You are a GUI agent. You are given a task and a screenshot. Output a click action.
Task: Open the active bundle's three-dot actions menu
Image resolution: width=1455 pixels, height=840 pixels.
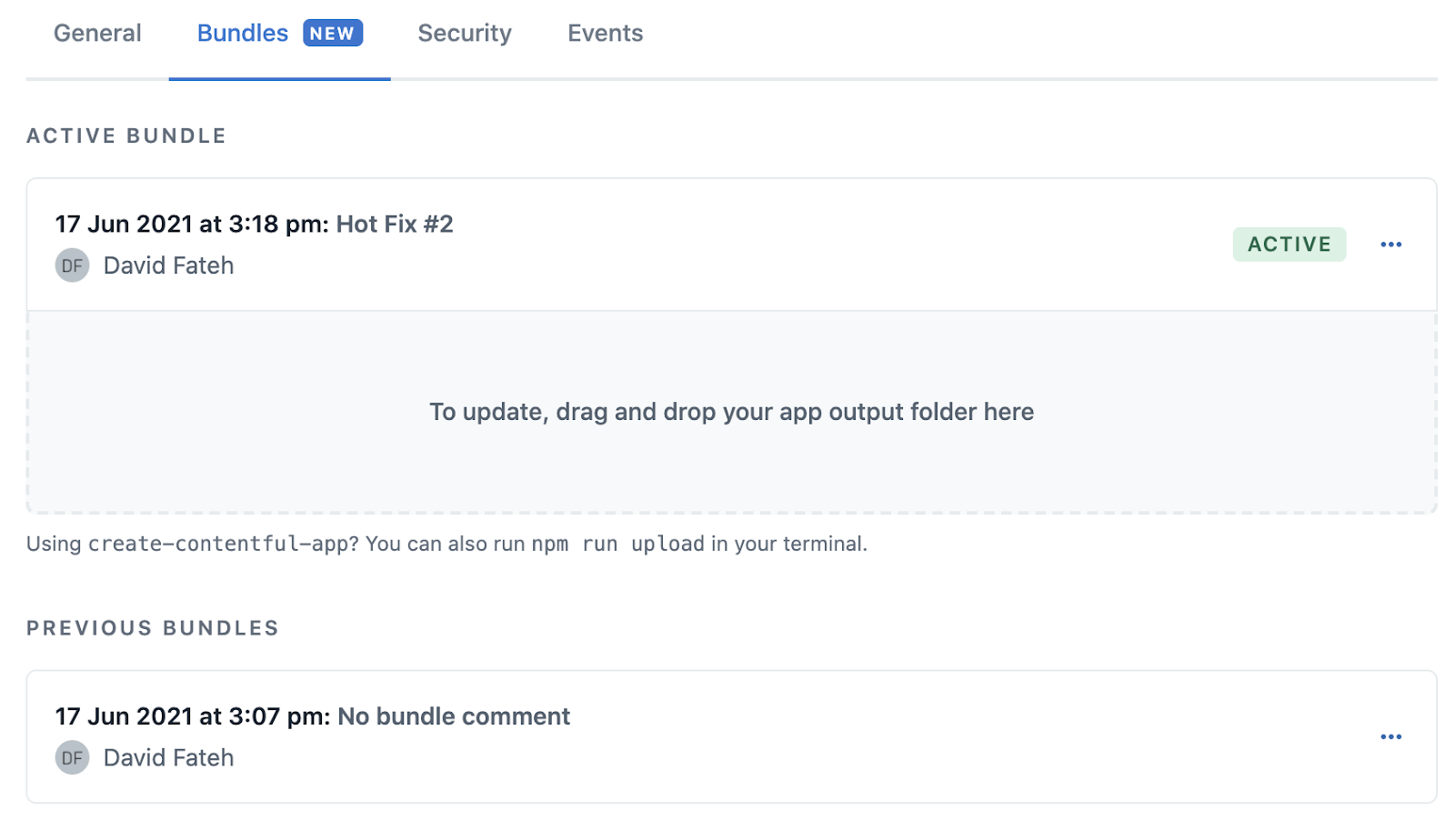coord(1390,245)
